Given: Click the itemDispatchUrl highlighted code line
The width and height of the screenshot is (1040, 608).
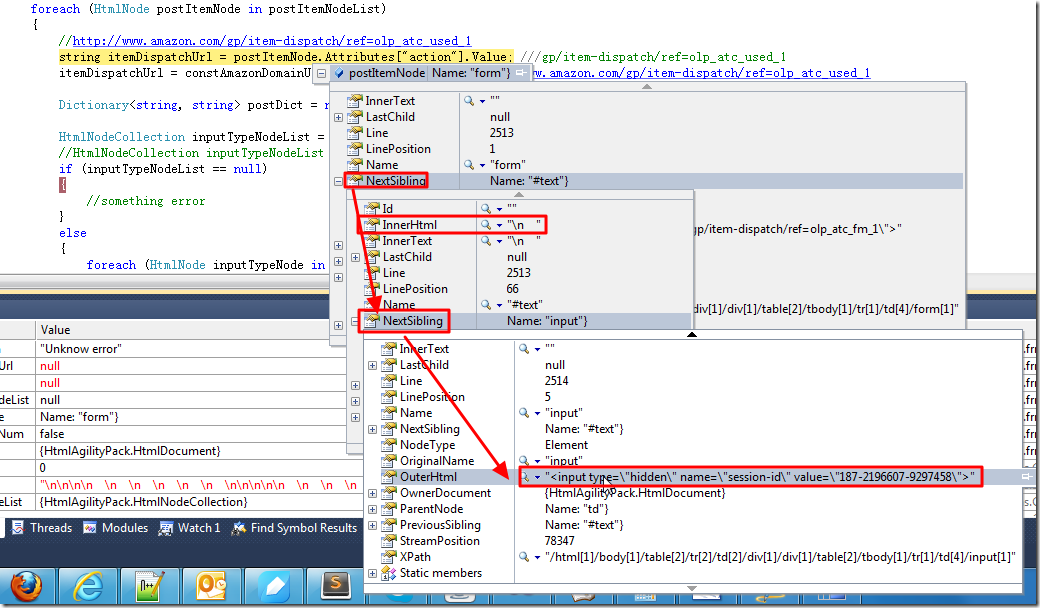Looking at the screenshot, I should pyautogui.click(x=286, y=57).
